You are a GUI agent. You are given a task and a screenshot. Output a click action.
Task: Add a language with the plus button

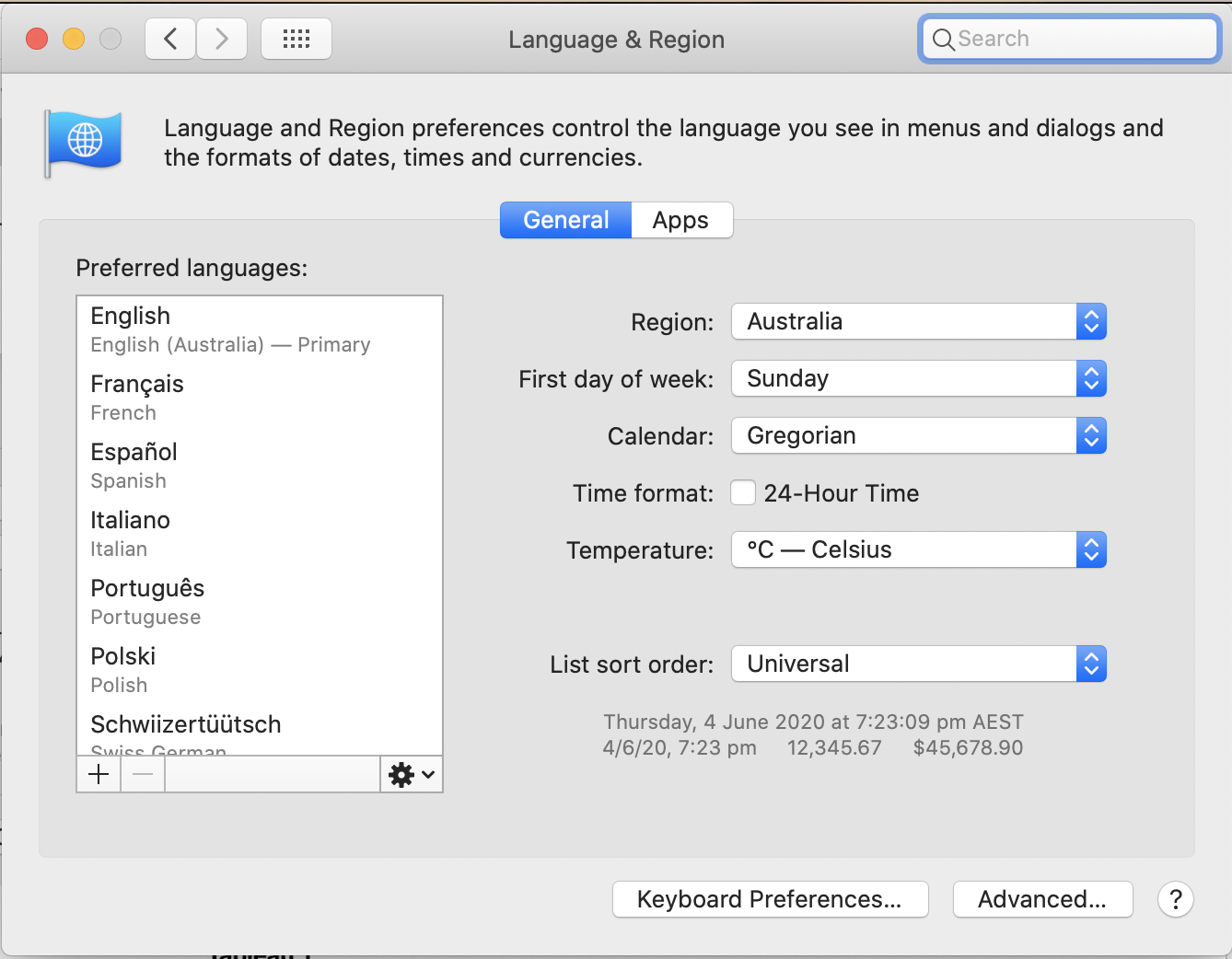(x=99, y=774)
